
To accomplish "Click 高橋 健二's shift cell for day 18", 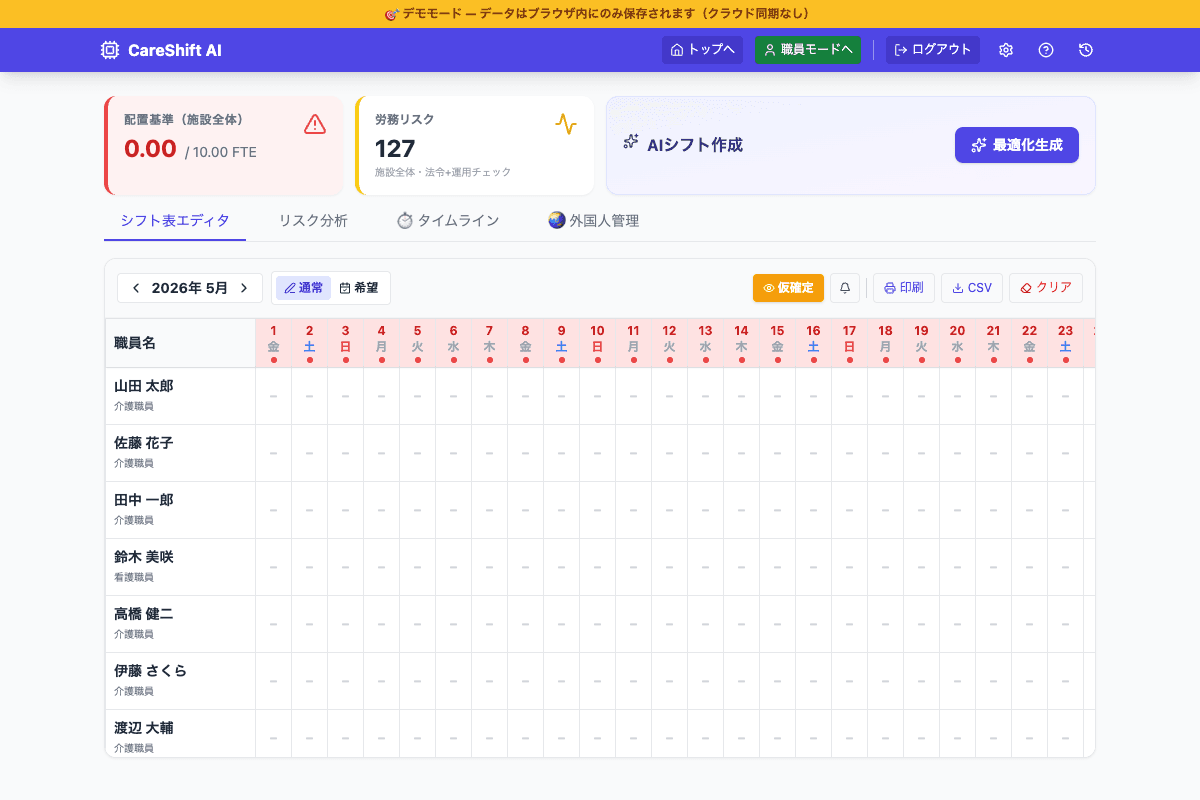I will coord(885,624).
